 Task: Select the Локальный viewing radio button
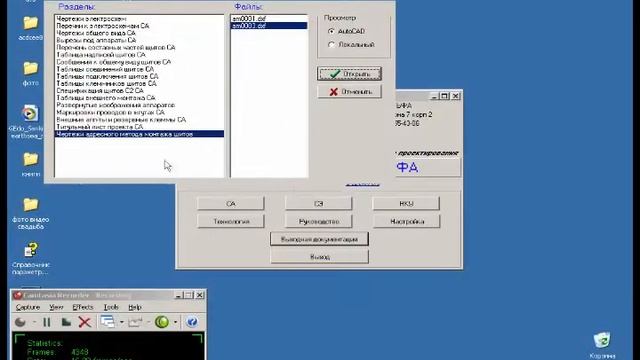click(331, 45)
